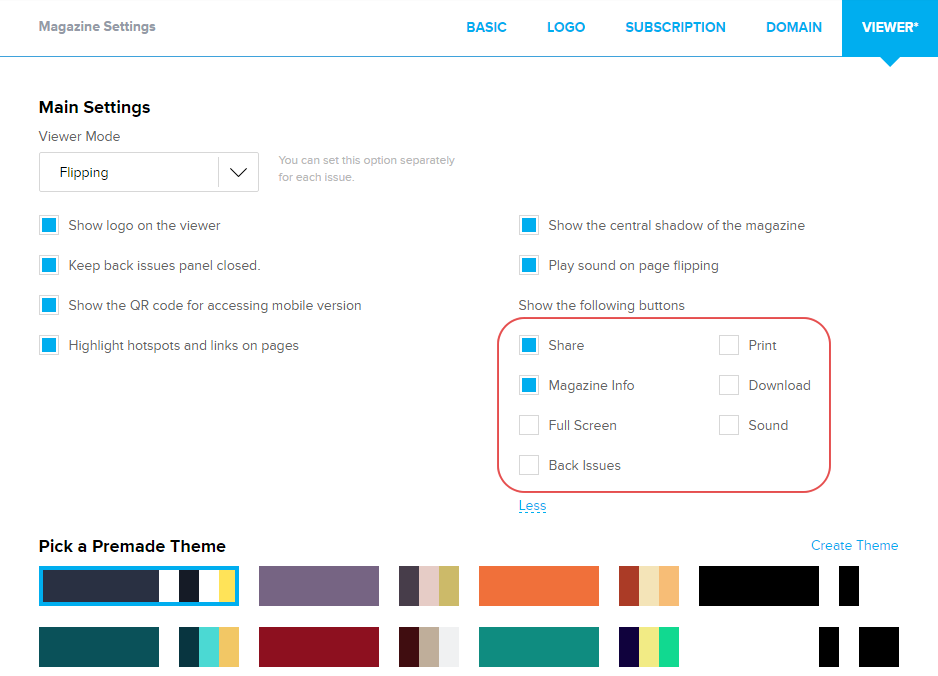Open the Viewer Mode dropdown
Screen dimensions: 938x676
pos(149,172)
